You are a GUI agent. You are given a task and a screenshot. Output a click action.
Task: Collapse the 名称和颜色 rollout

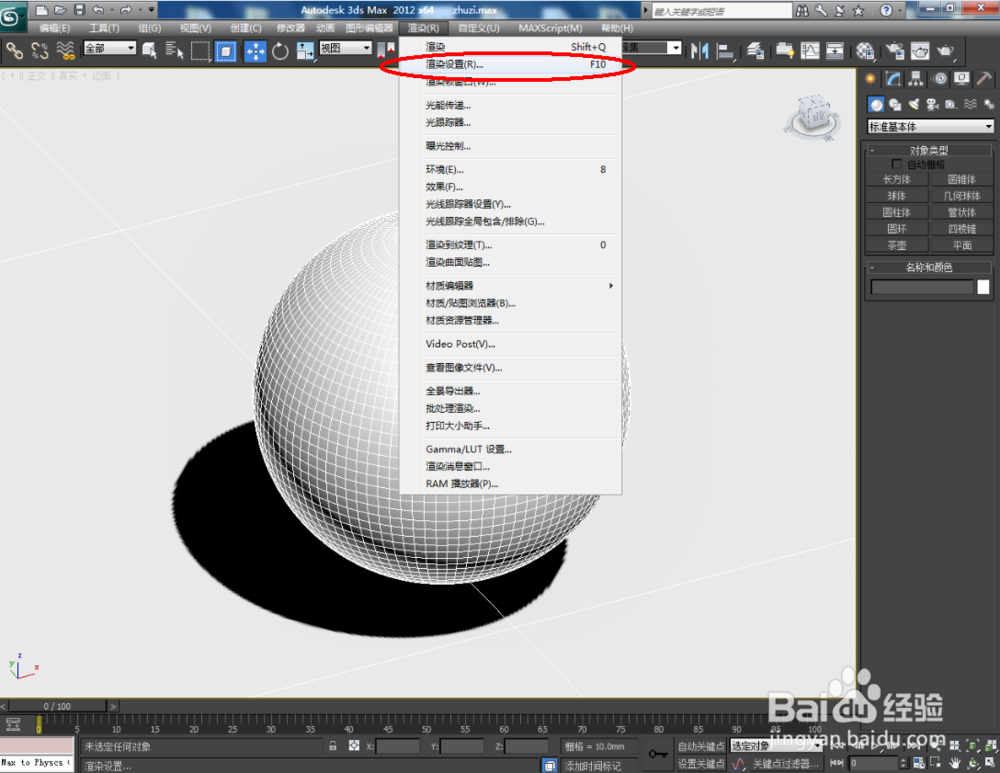point(929,267)
